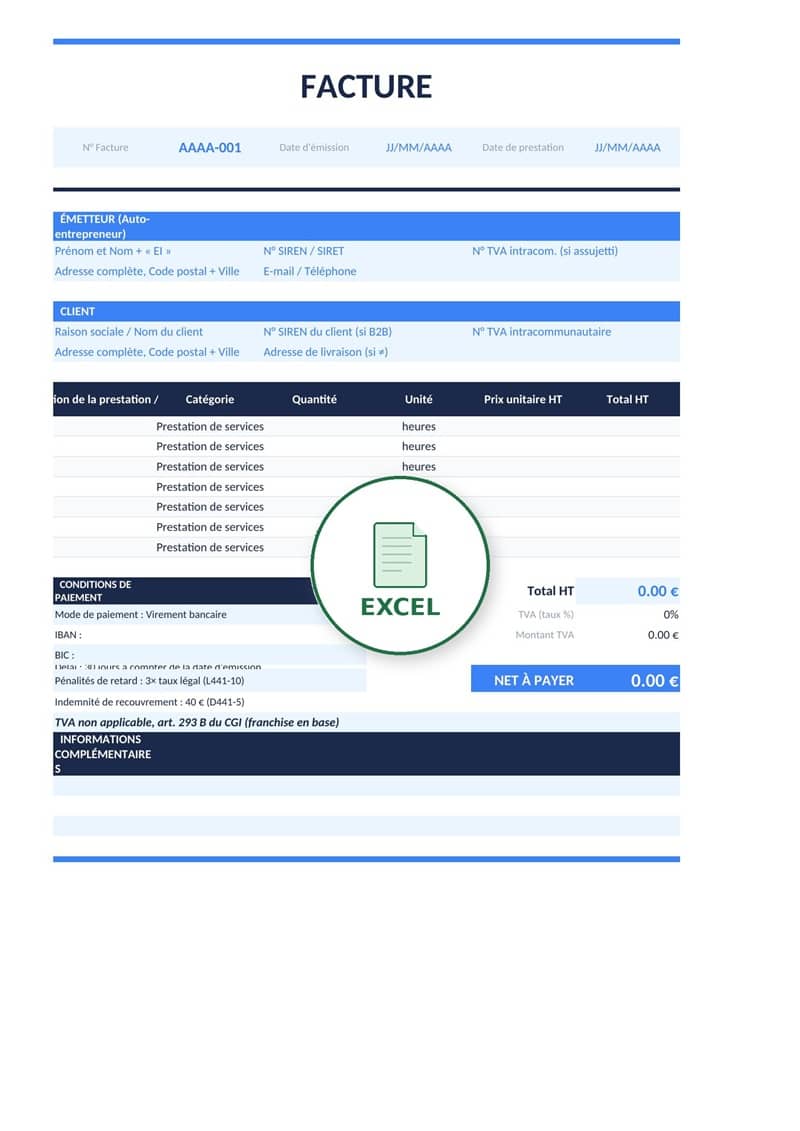This screenshot has height=1131, width=800.
Task: Select the 0.00 € Montant TVA value
Action: (x=663, y=635)
